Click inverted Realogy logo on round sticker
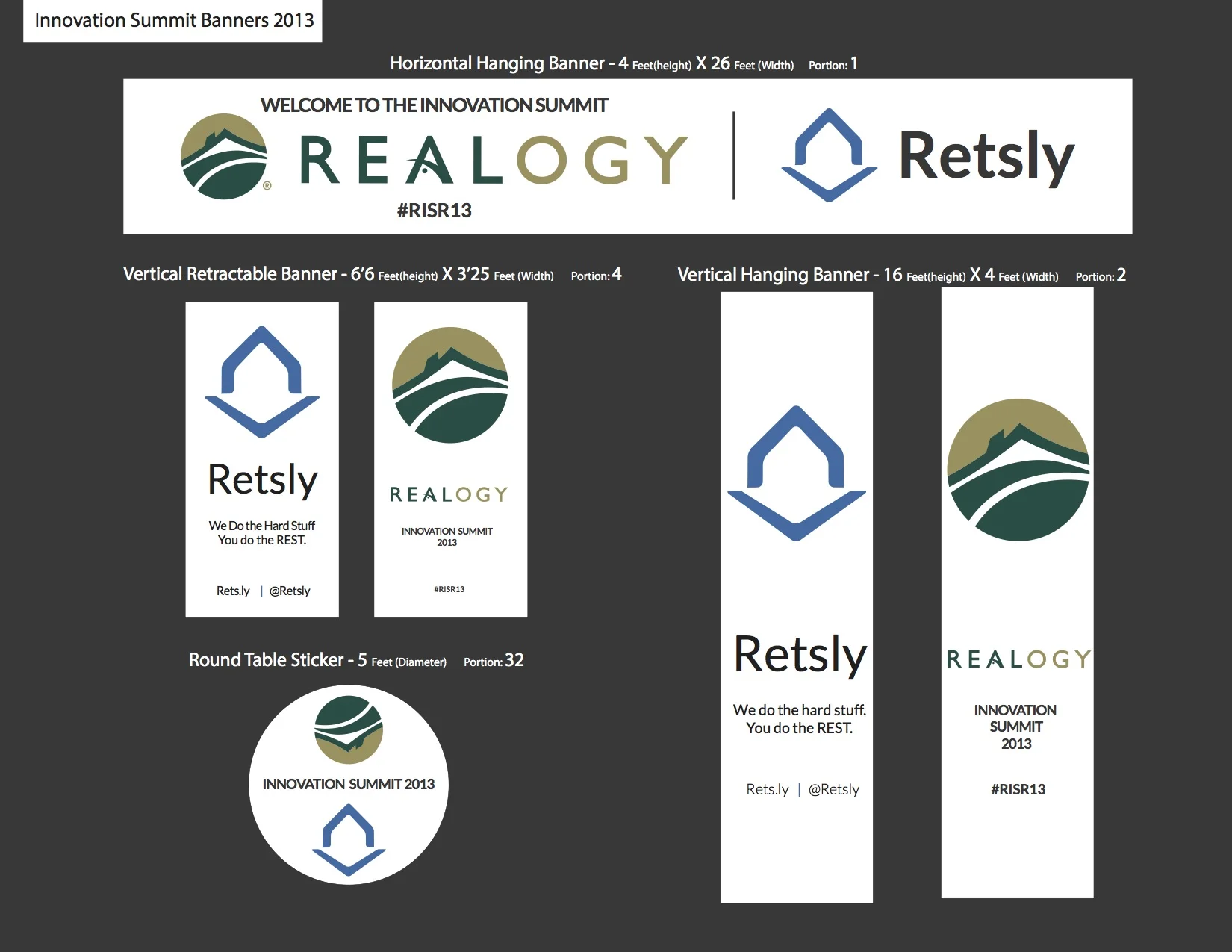Screen dimensions: 1232x952 pyautogui.click(x=349, y=729)
